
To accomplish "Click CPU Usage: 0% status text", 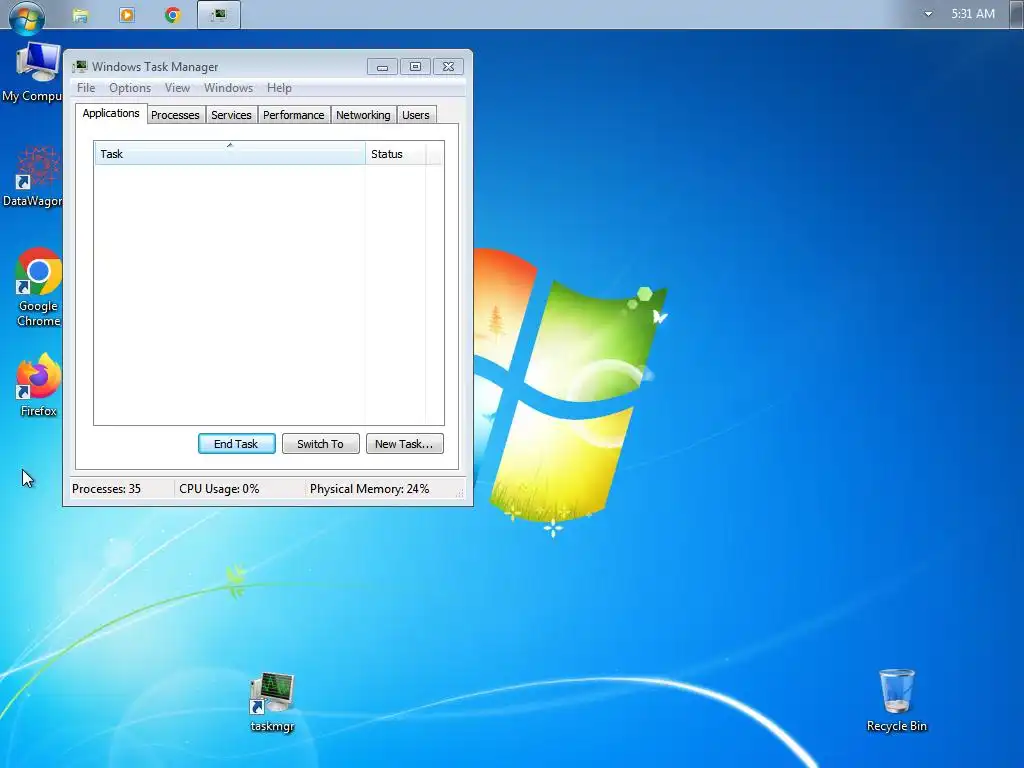I will [219, 488].
